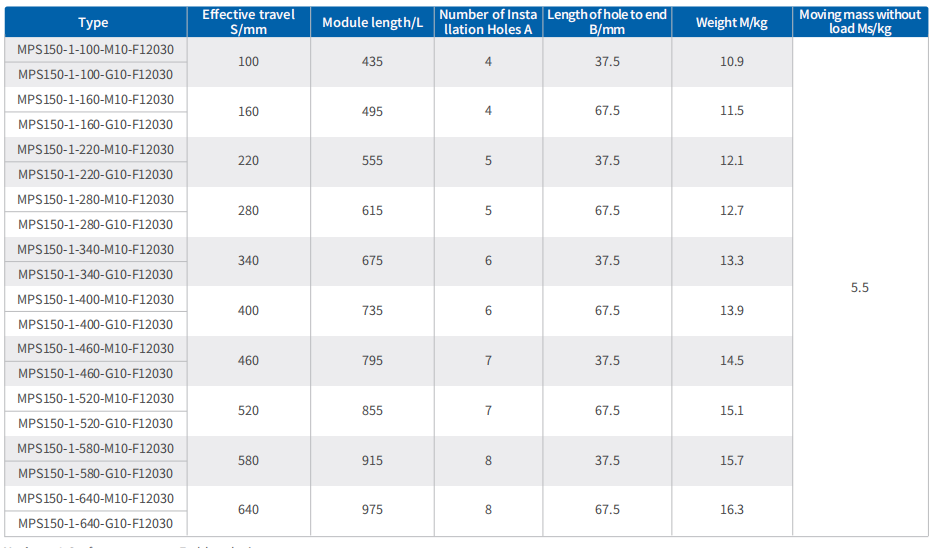Select moving mass value 5.5
The height and width of the screenshot is (548, 938).
[x=860, y=288]
